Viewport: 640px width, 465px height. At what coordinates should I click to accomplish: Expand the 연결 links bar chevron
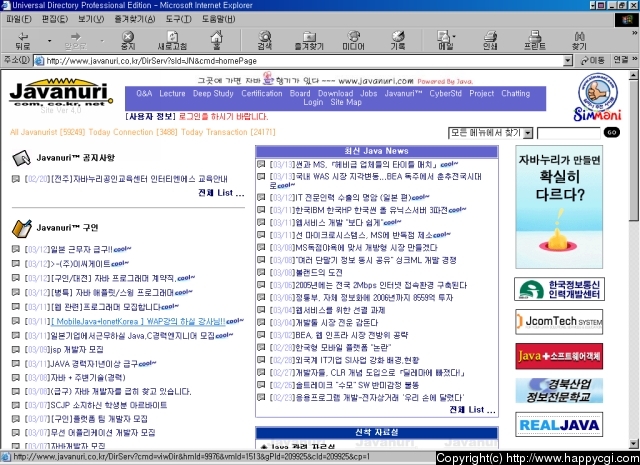635,59
